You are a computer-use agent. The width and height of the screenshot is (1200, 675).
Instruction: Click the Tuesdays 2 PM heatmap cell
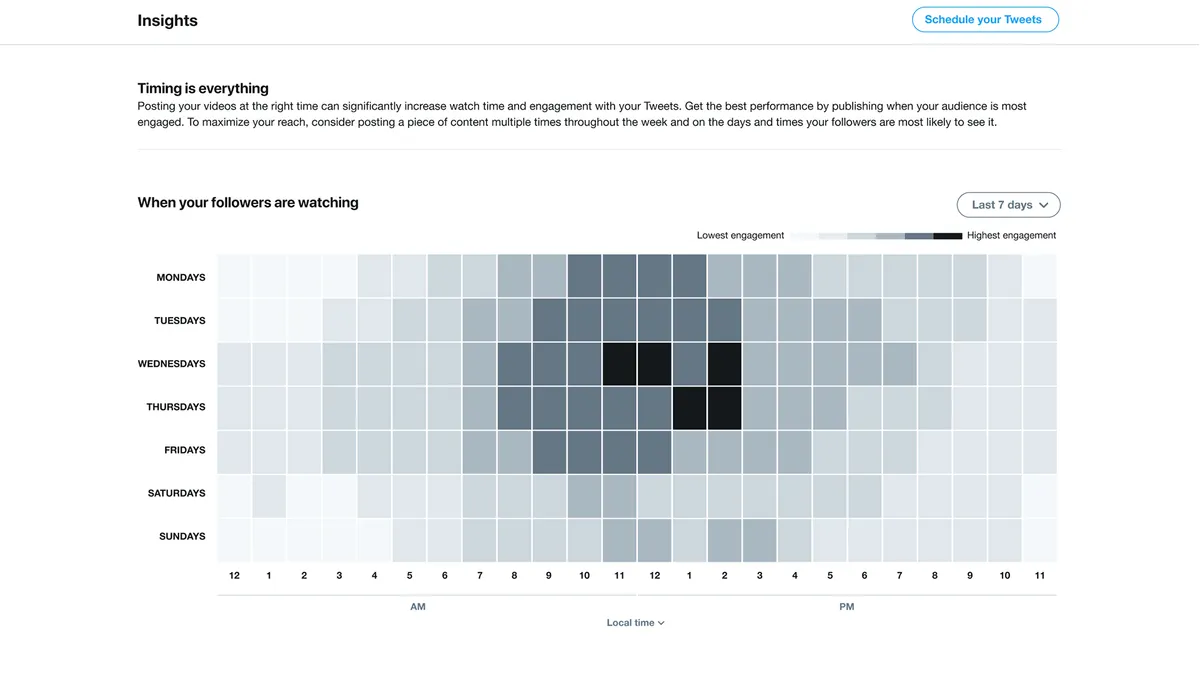click(x=724, y=320)
